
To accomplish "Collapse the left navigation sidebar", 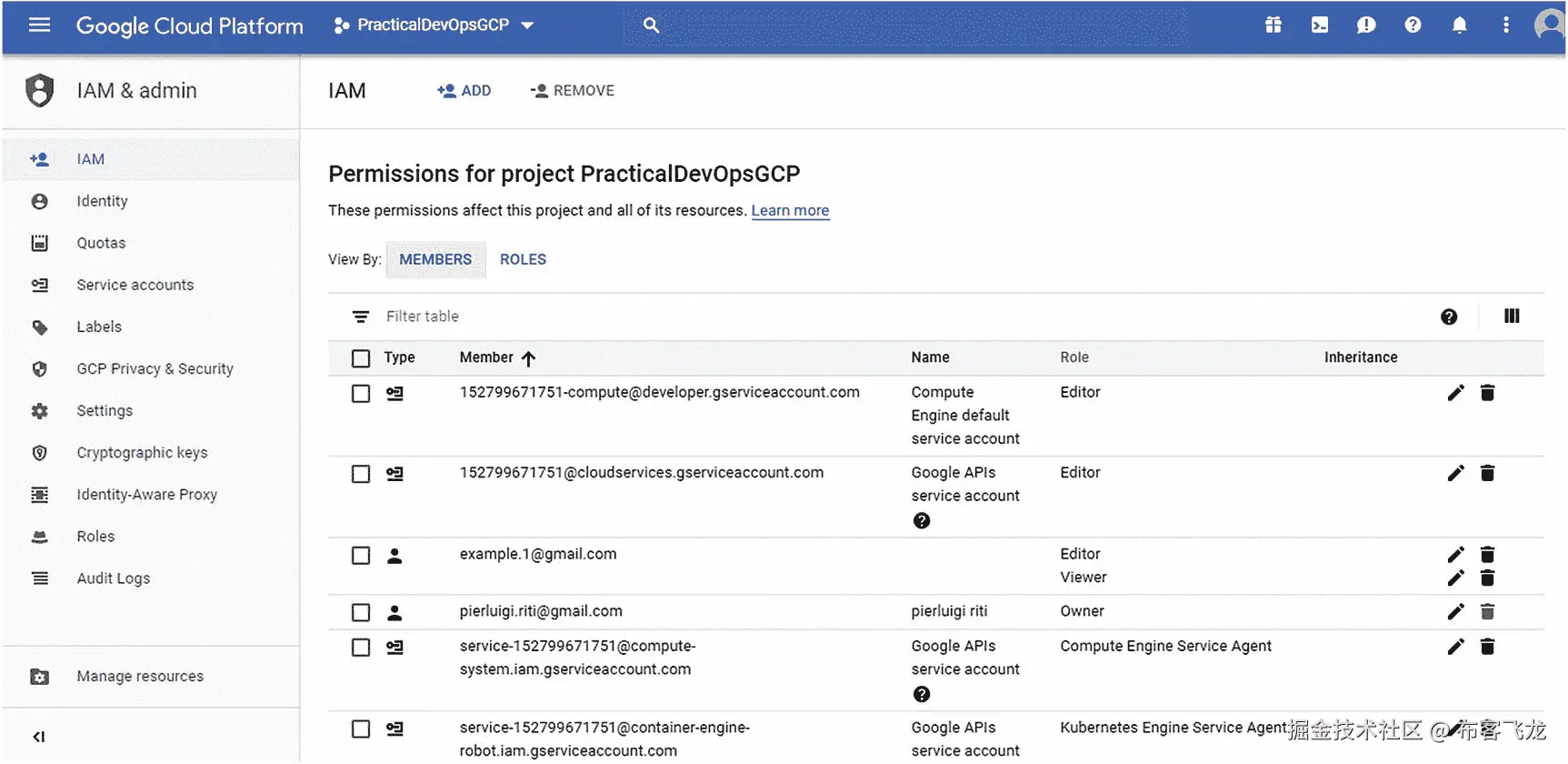I will [39, 737].
